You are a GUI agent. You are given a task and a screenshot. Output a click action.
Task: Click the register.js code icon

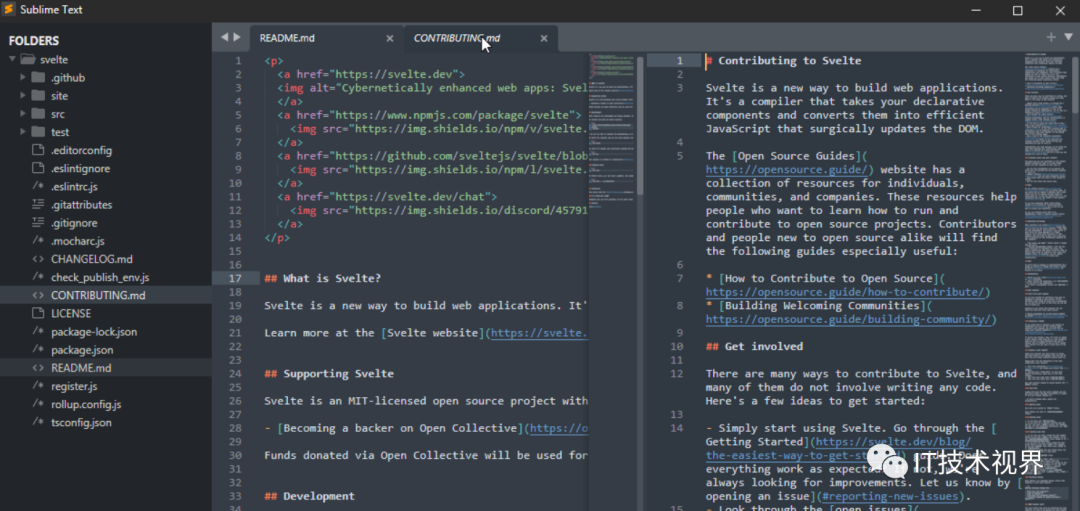[x=38, y=386]
